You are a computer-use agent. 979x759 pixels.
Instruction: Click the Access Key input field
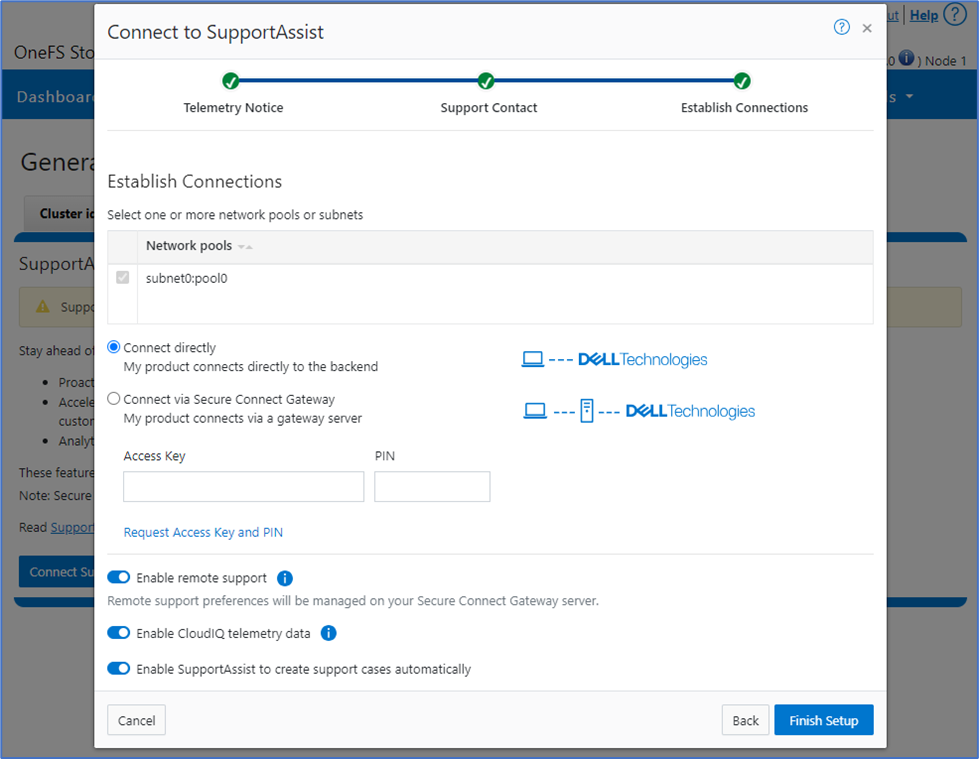click(x=243, y=487)
